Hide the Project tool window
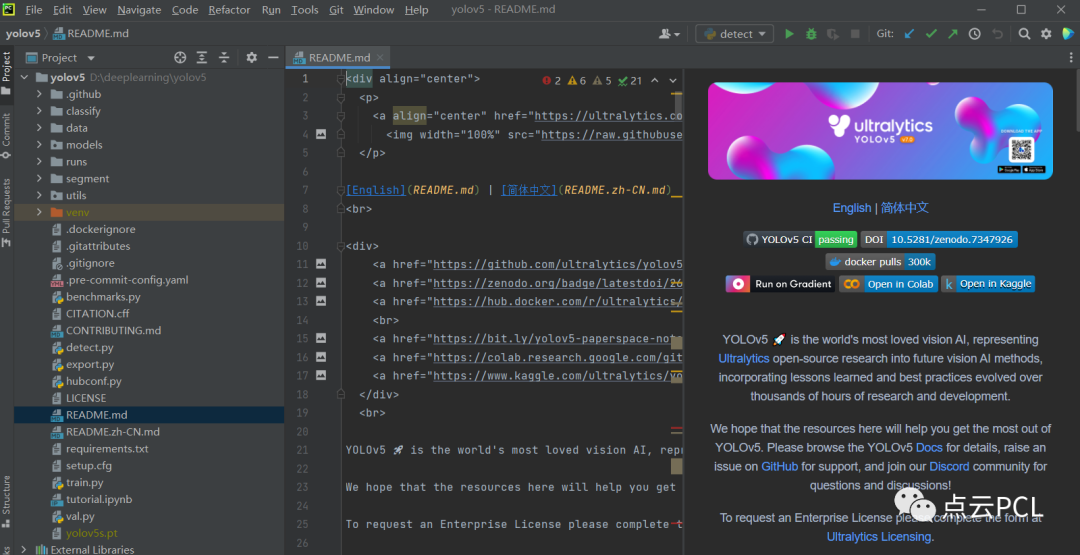1080x555 pixels. pyautogui.click(x=273, y=58)
